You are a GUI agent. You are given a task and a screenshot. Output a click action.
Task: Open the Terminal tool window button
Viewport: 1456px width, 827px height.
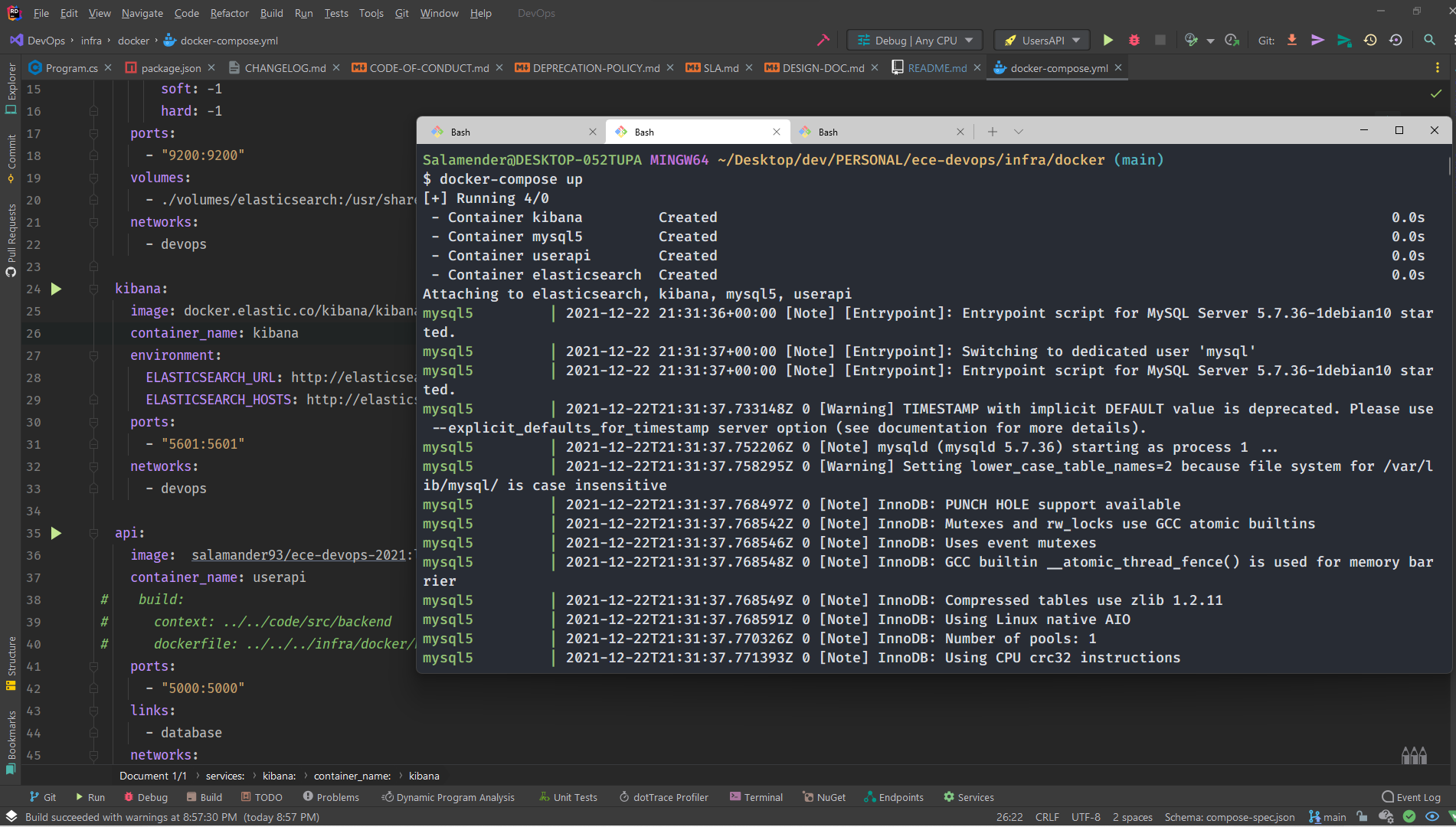pyautogui.click(x=756, y=797)
